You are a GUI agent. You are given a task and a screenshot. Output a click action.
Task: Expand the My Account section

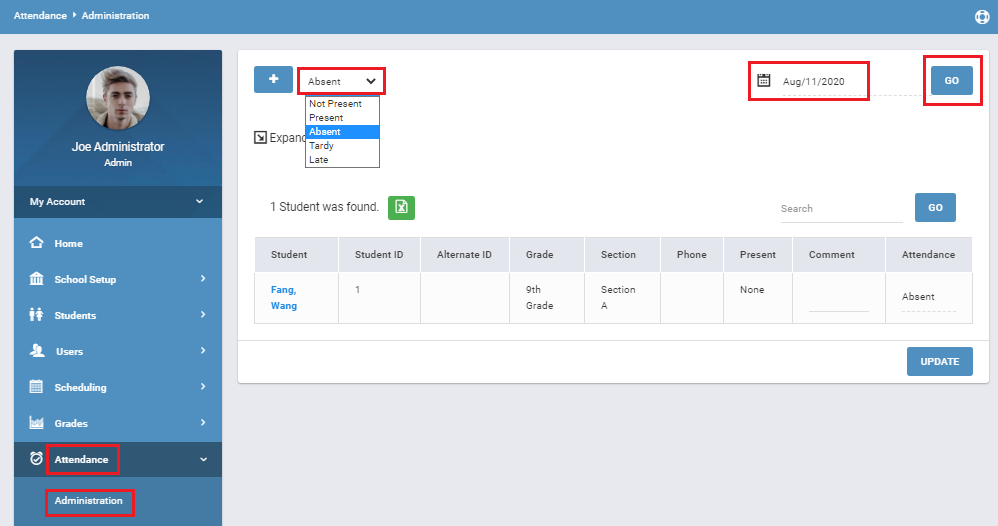118,202
